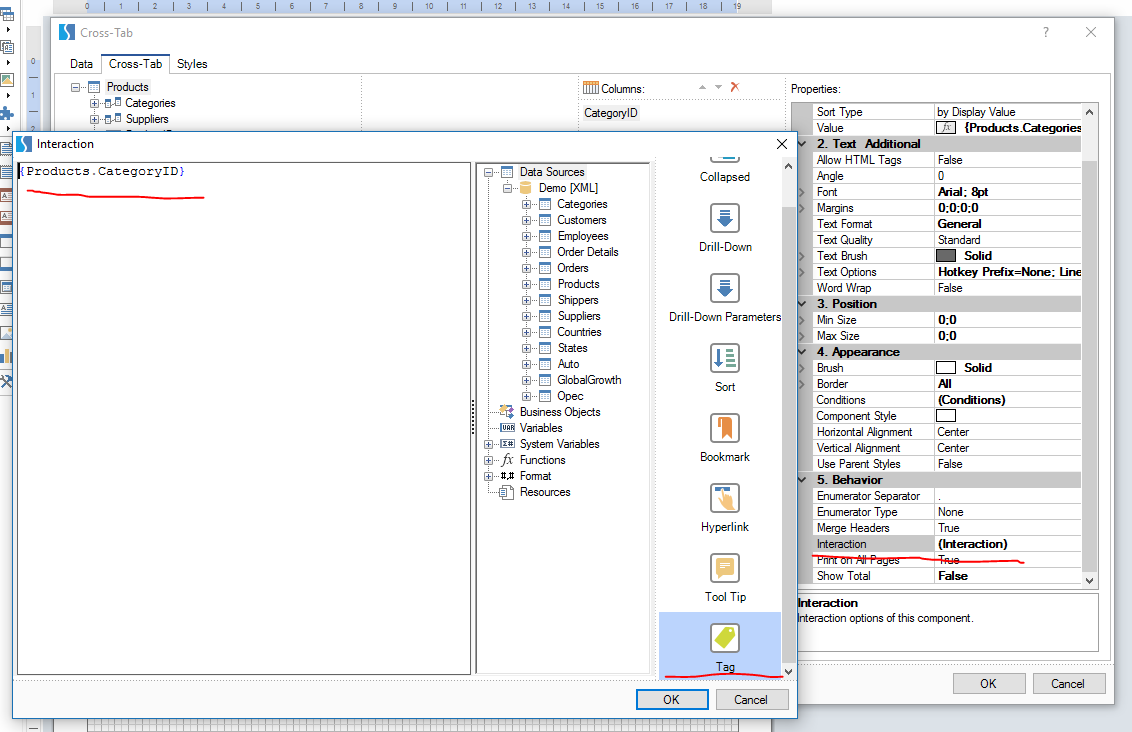The image size is (1132, 732).
Task: Select the Drill-Down interaction icon
Action: [x=725, y=218]
